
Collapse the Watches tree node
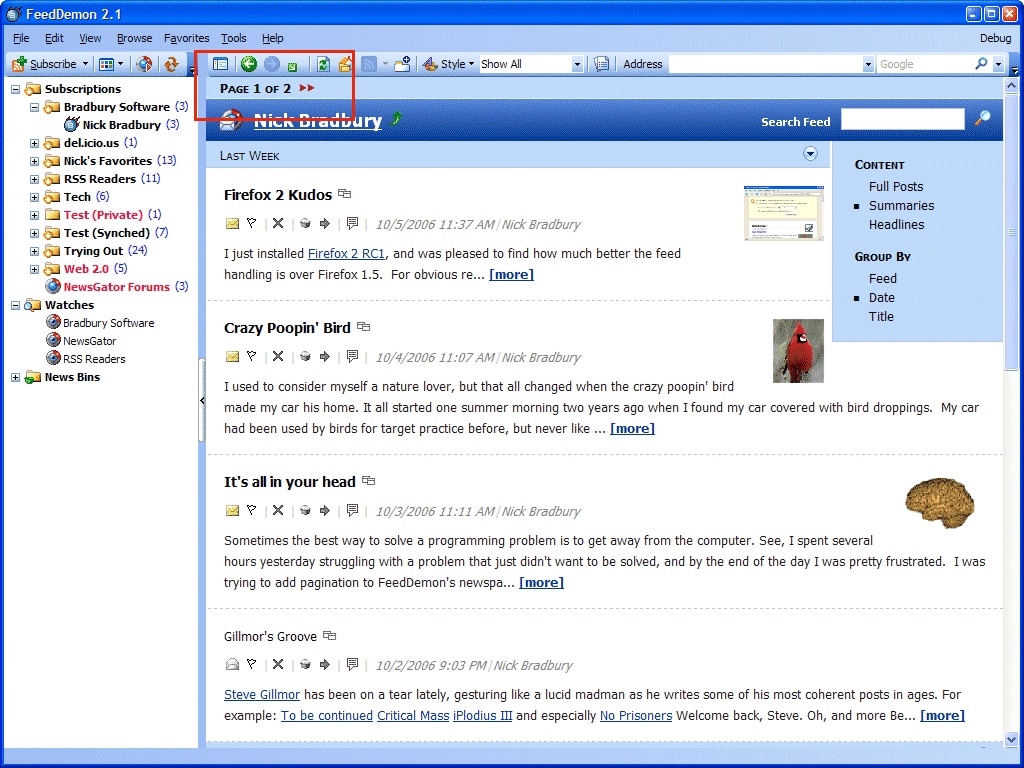point(16,305)
